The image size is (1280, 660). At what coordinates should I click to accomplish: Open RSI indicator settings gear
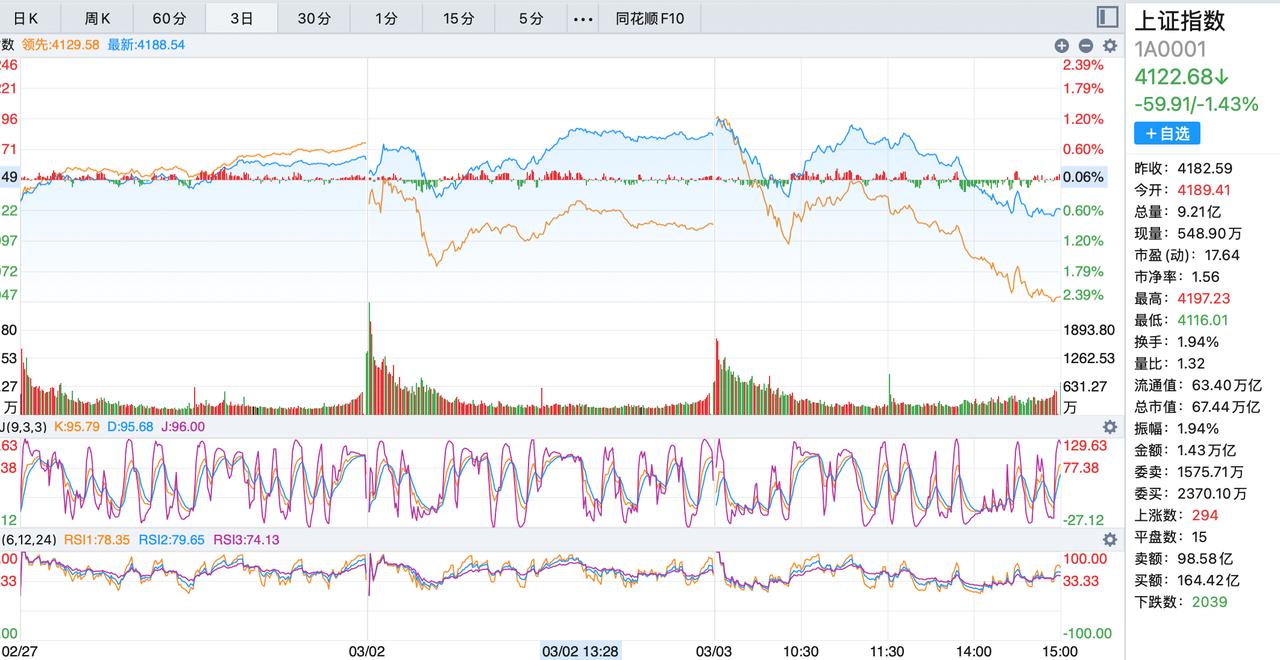pyautogui.click(x=1109, y=539)
